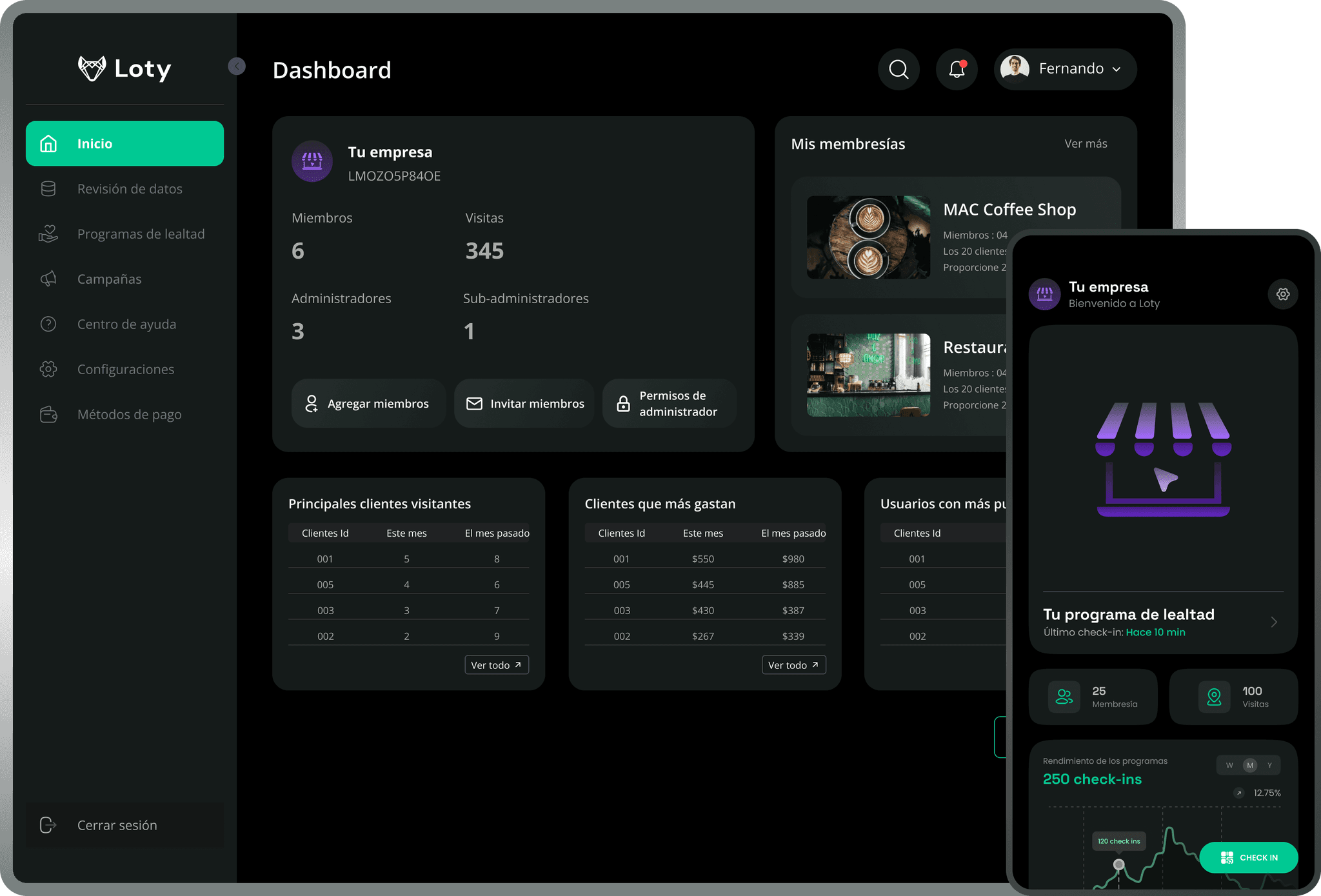Open the restaurant membership thumbnail
The width and height of the screenshot is (1321, 896).
[x=868, y=375]
